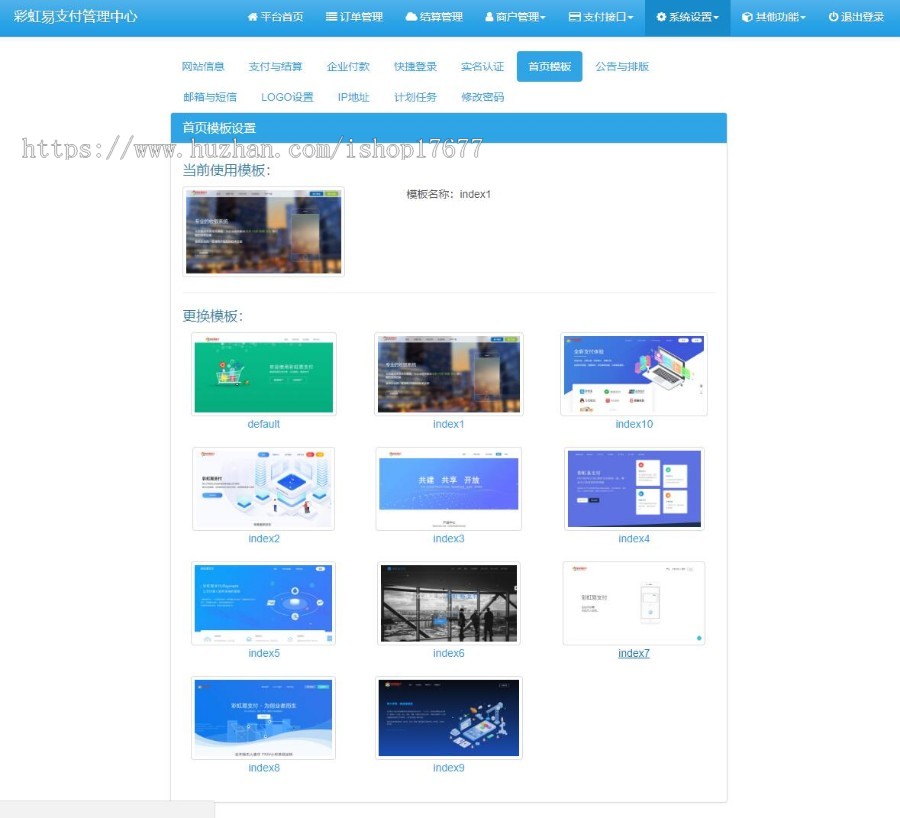The image size is (900, 818).
Task: Open the 计划任务 tab
Action: point(415,97)
